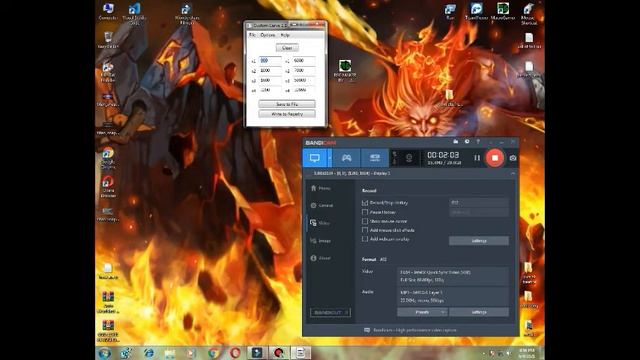Select the green-circle icon beside Custom Curve window
640x360 pixels.
click(x=345, y=70)
